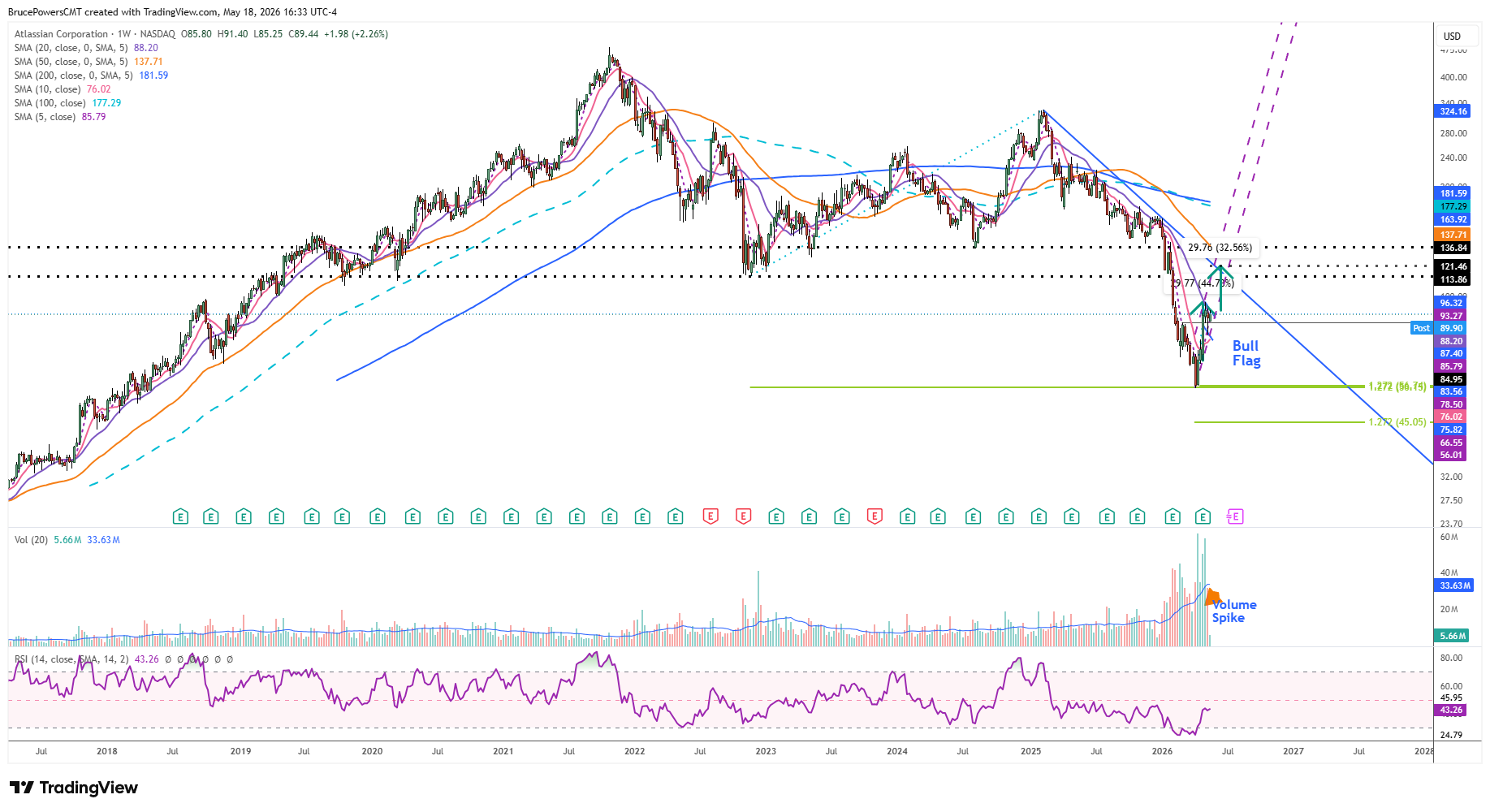
Task: Click the 324.16 price axis label
Action: [x=1453, y=111]
